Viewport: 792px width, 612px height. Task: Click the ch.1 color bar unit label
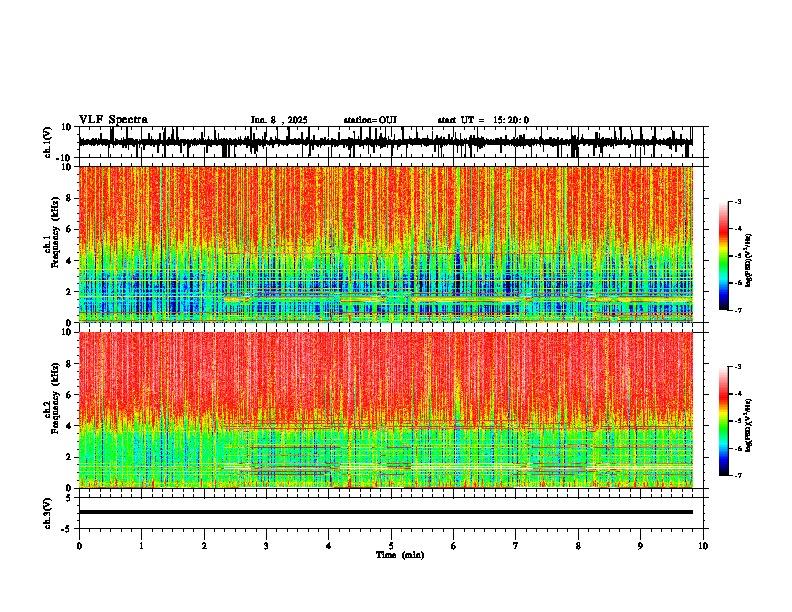(x=748, y=261)
